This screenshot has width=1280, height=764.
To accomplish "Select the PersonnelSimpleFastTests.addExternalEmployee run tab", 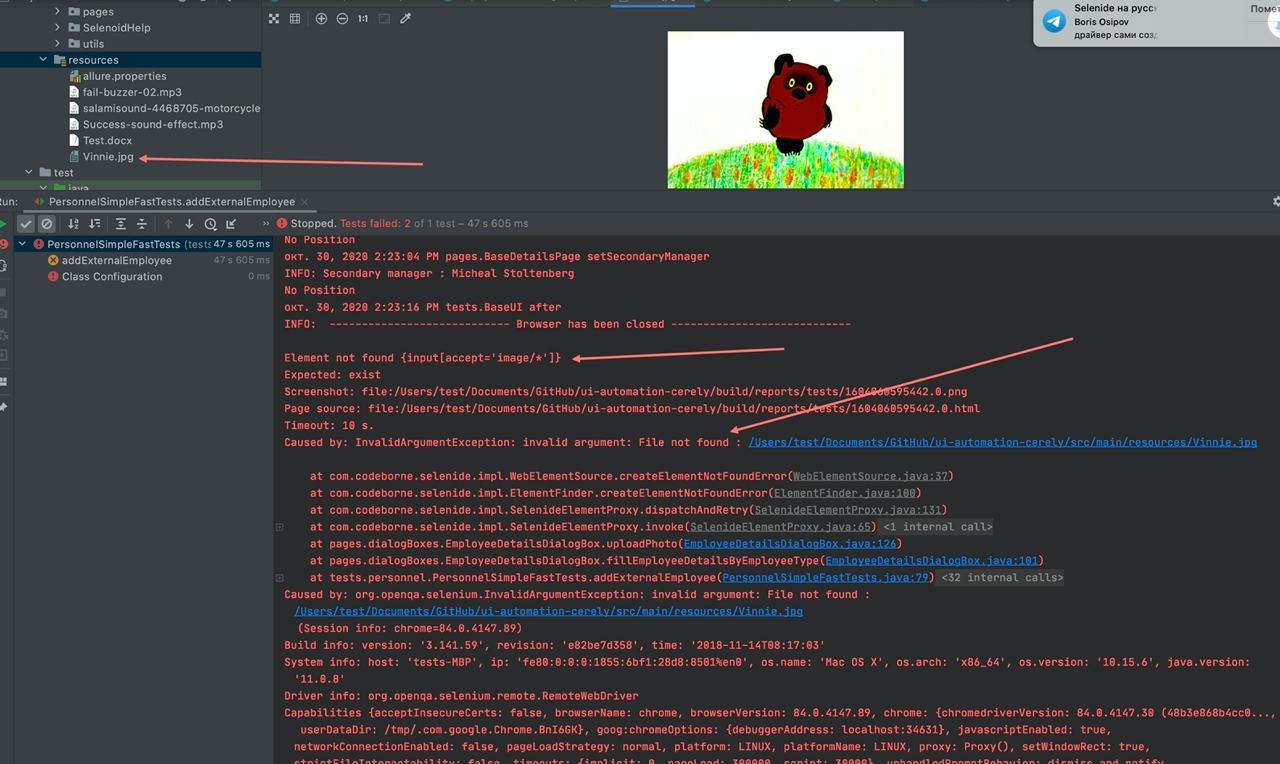I will click(x=172, y=201).
